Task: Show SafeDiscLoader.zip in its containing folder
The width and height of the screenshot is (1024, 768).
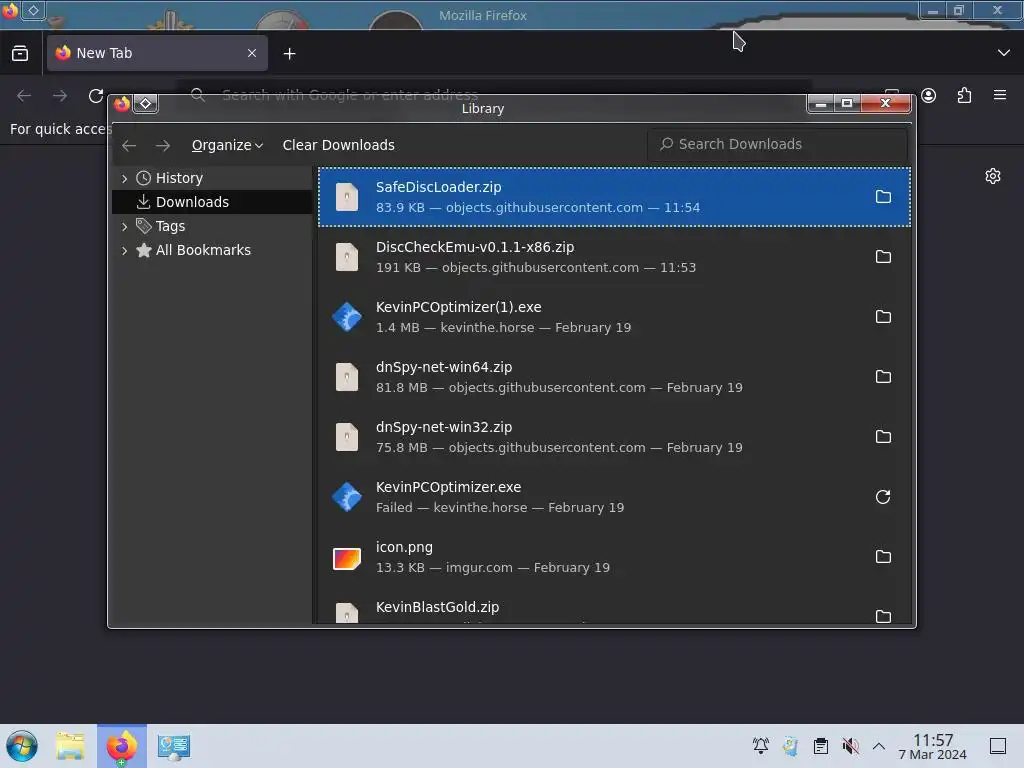Action: point(883,197)
